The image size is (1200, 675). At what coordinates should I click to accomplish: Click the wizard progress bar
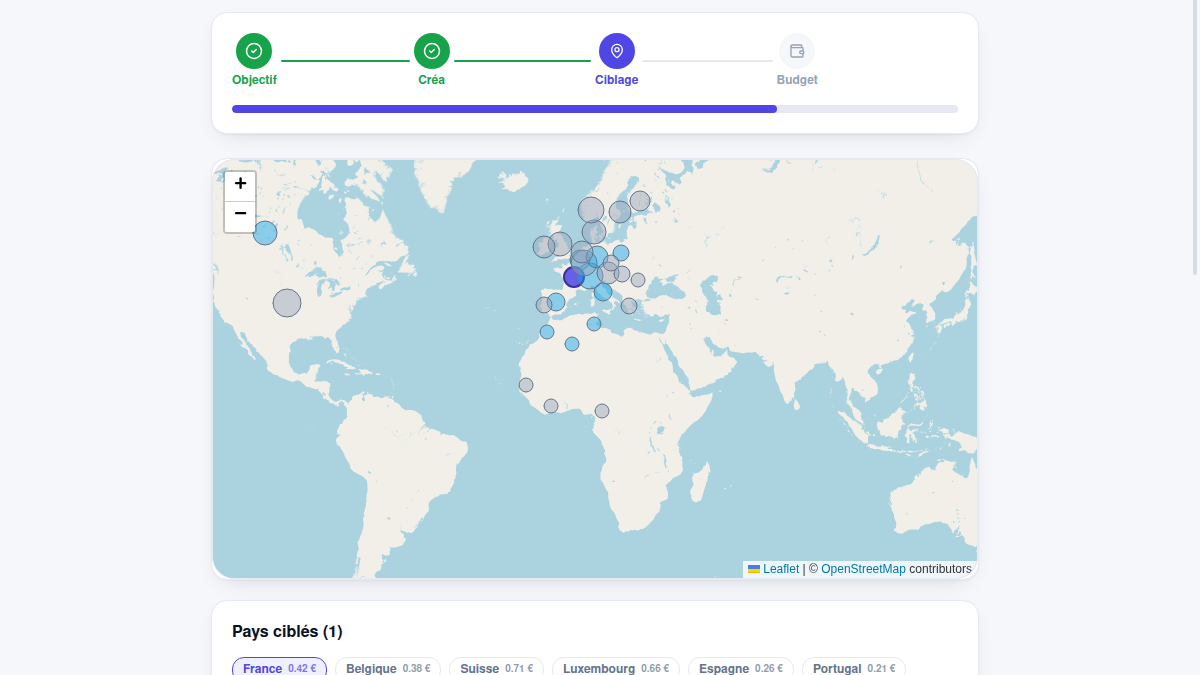point(595,109)
